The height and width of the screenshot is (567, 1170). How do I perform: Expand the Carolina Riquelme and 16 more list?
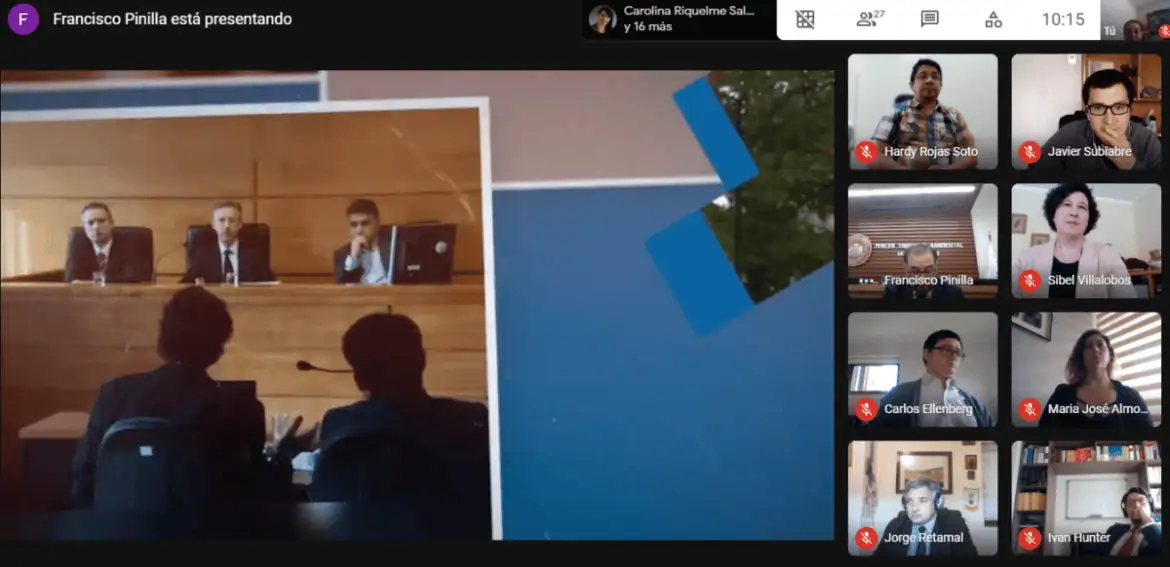coord(679,19)
